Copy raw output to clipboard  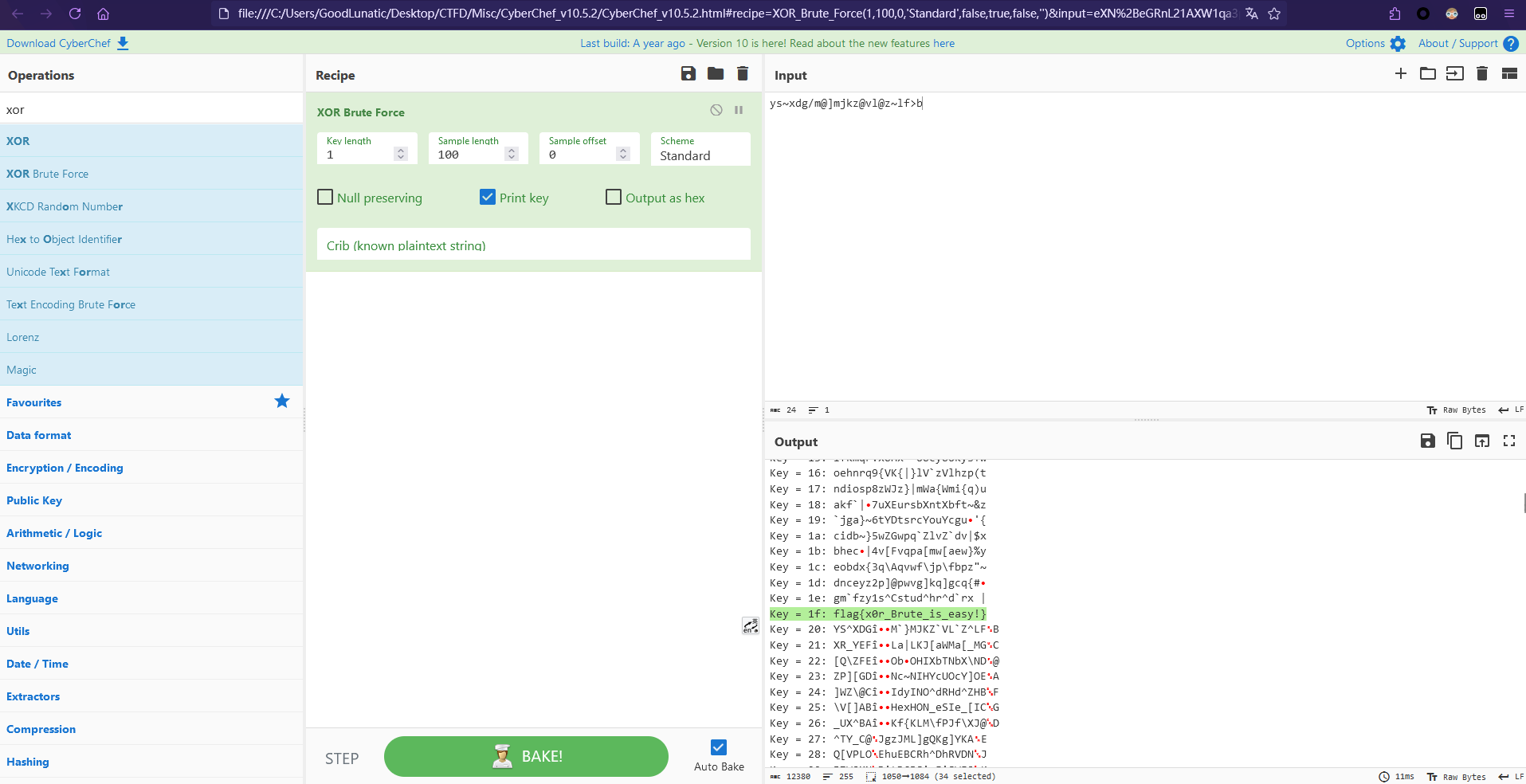[1455, 441]
